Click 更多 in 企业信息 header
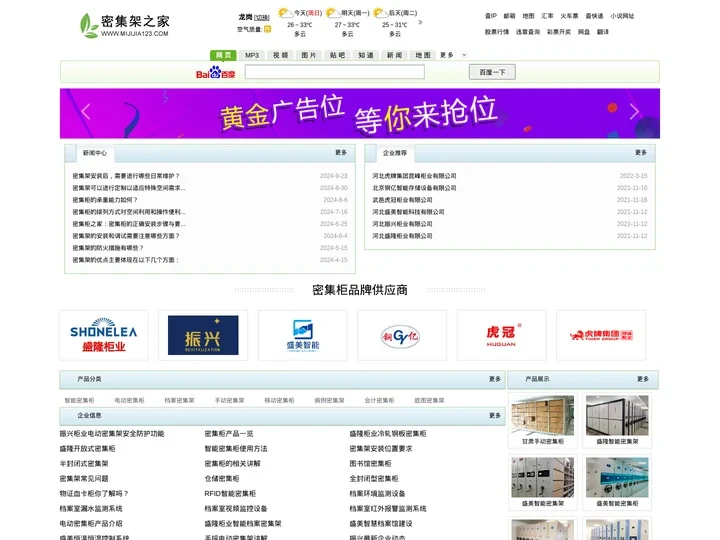 pos(495,415)
